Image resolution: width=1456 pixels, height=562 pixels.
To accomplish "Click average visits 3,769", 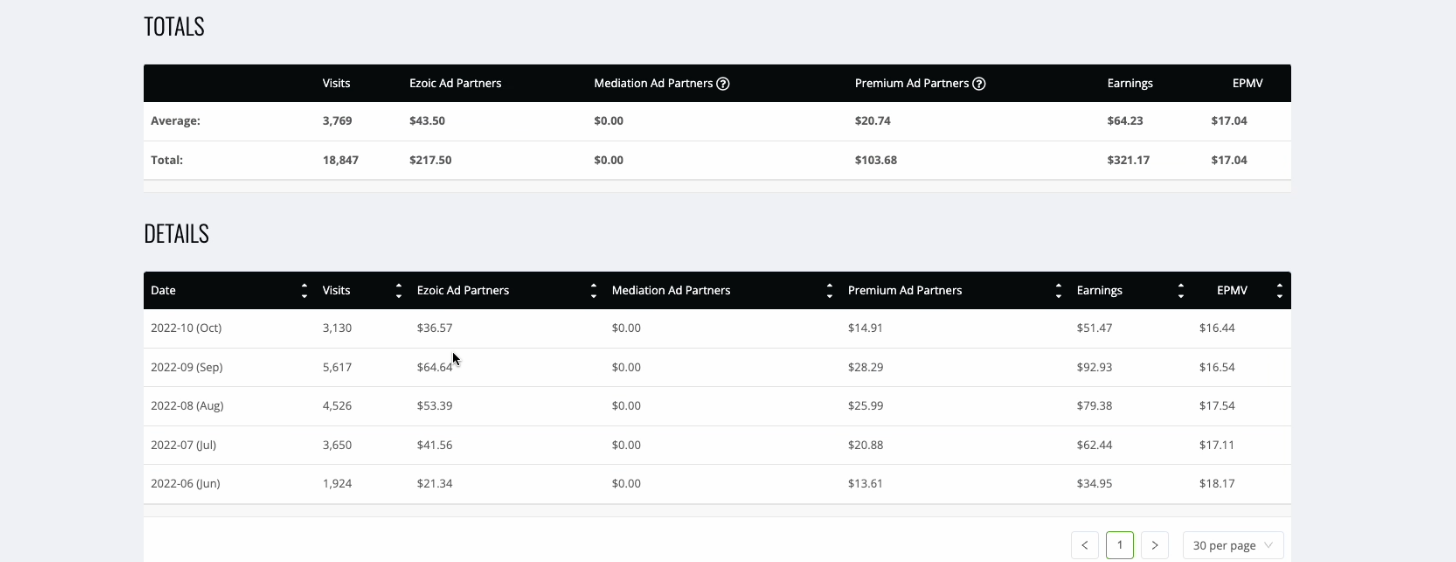I will (337, 121).
